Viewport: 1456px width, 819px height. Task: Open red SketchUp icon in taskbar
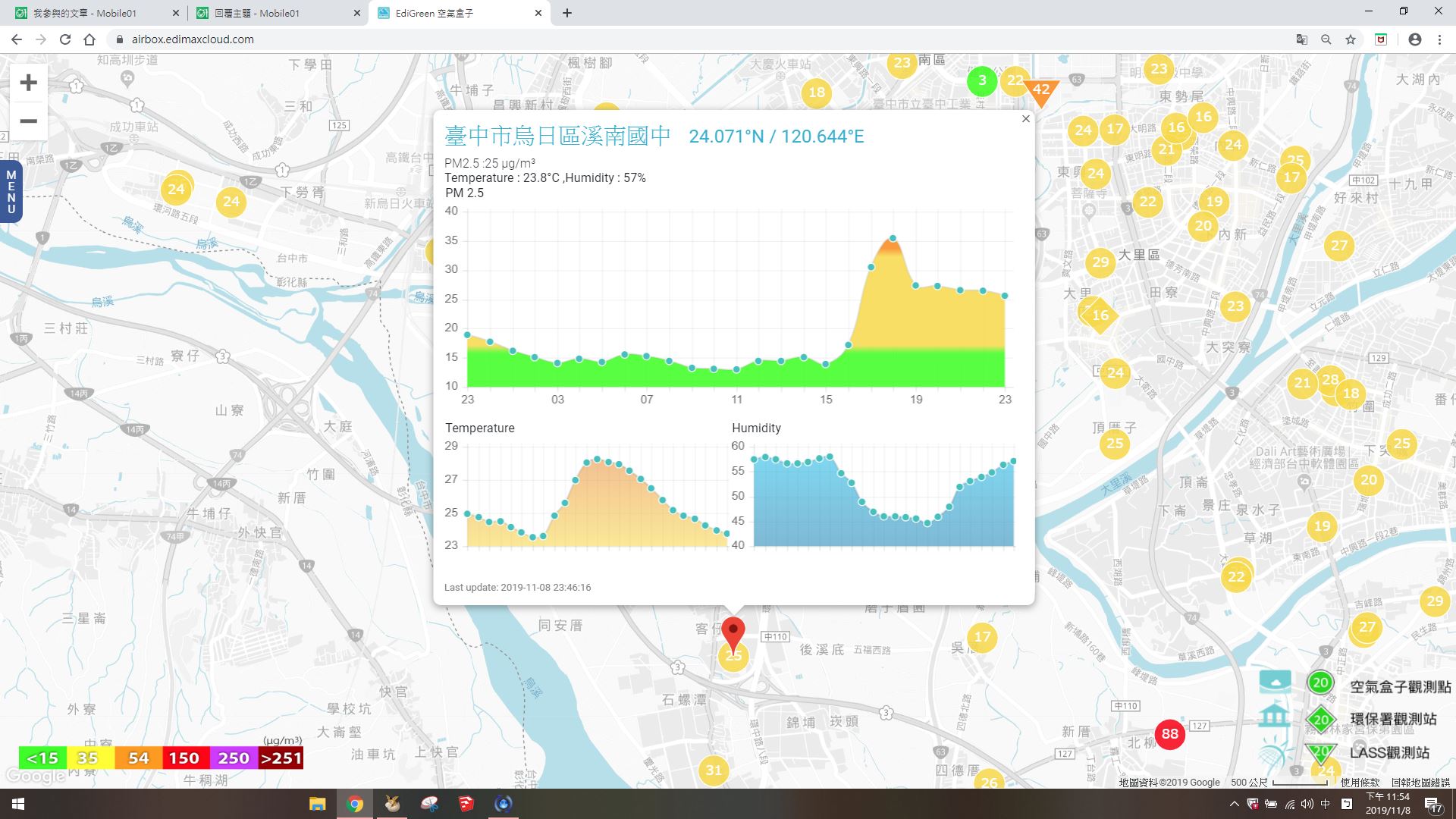click(x=466, y=804)
